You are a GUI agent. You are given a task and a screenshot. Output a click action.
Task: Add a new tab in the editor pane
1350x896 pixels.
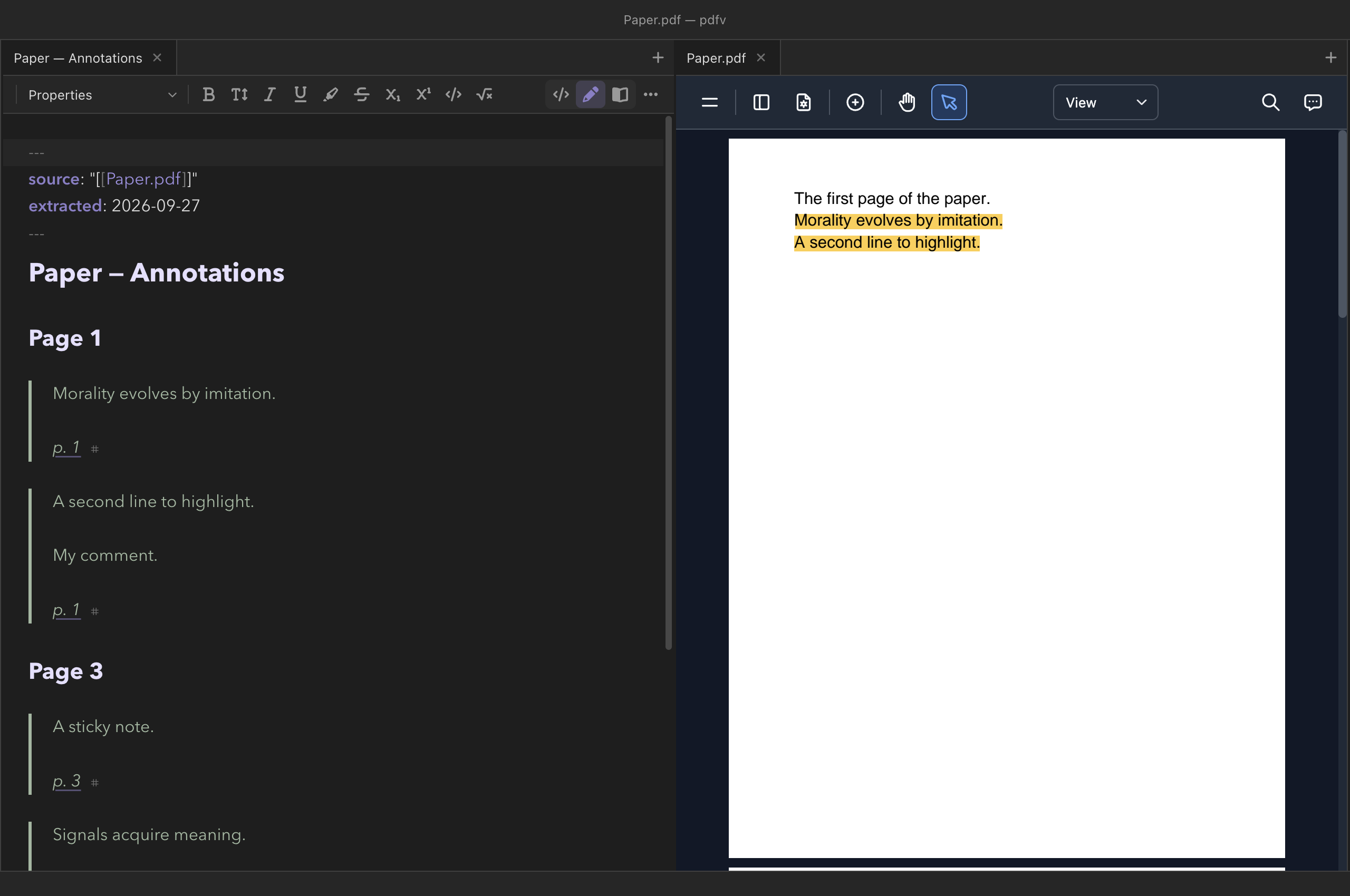click(x=658, y=58)
